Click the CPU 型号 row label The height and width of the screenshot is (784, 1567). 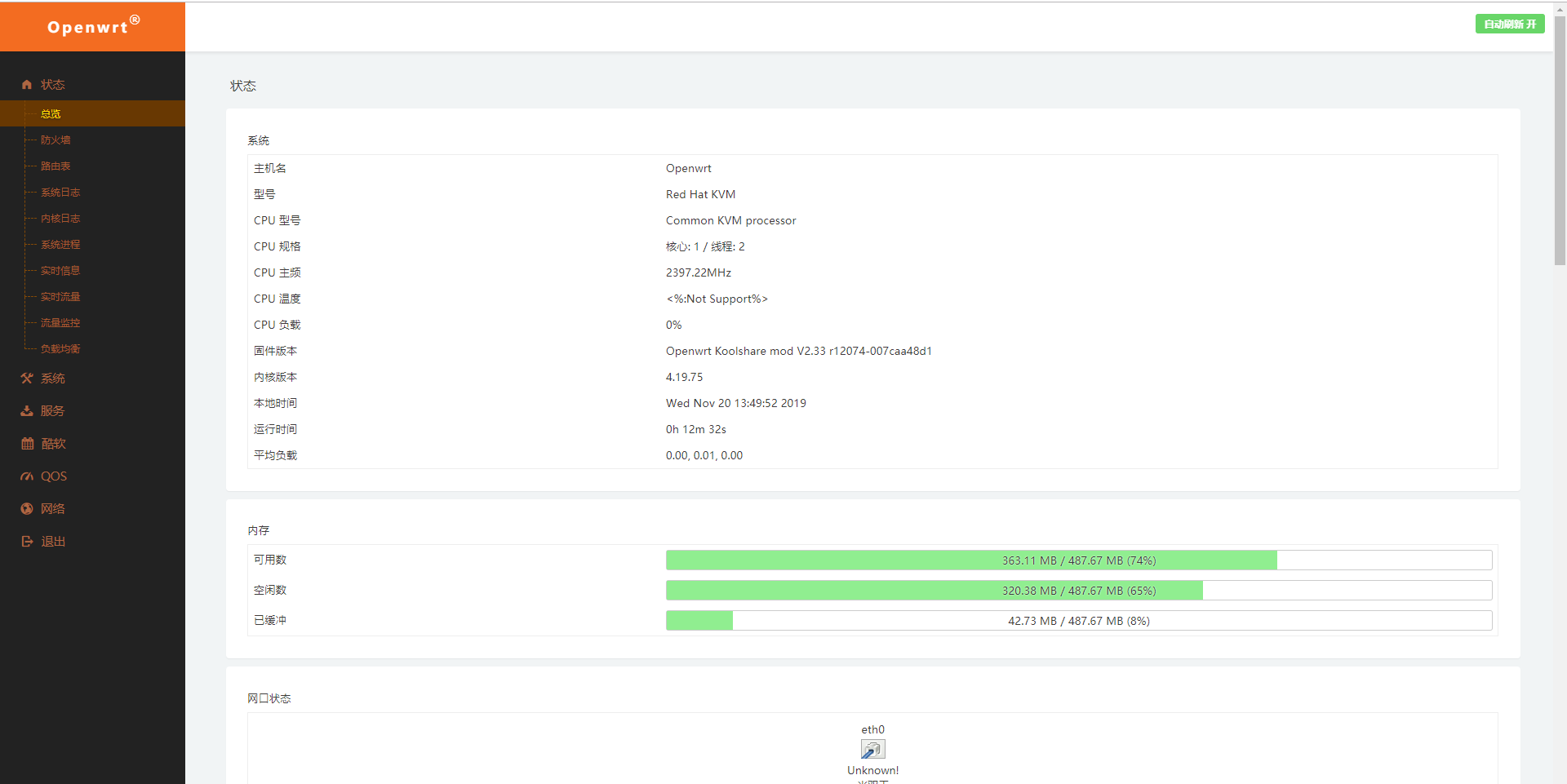pyautogui.click(x=277, y=220)
